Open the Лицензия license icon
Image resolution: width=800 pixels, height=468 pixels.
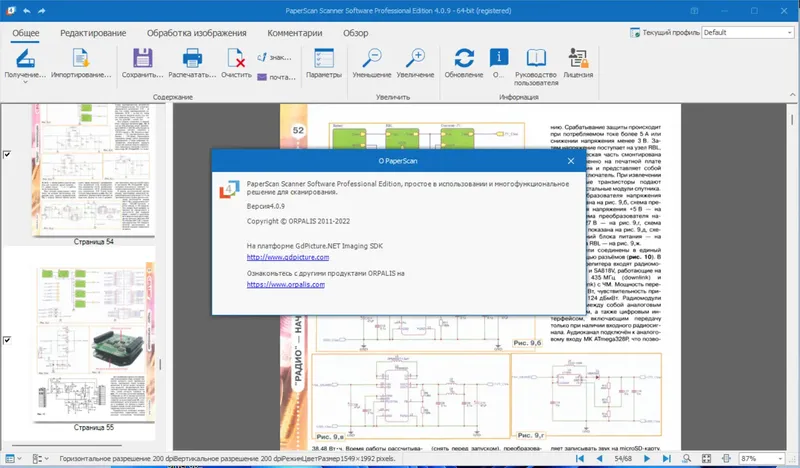[x=578, y=59]
